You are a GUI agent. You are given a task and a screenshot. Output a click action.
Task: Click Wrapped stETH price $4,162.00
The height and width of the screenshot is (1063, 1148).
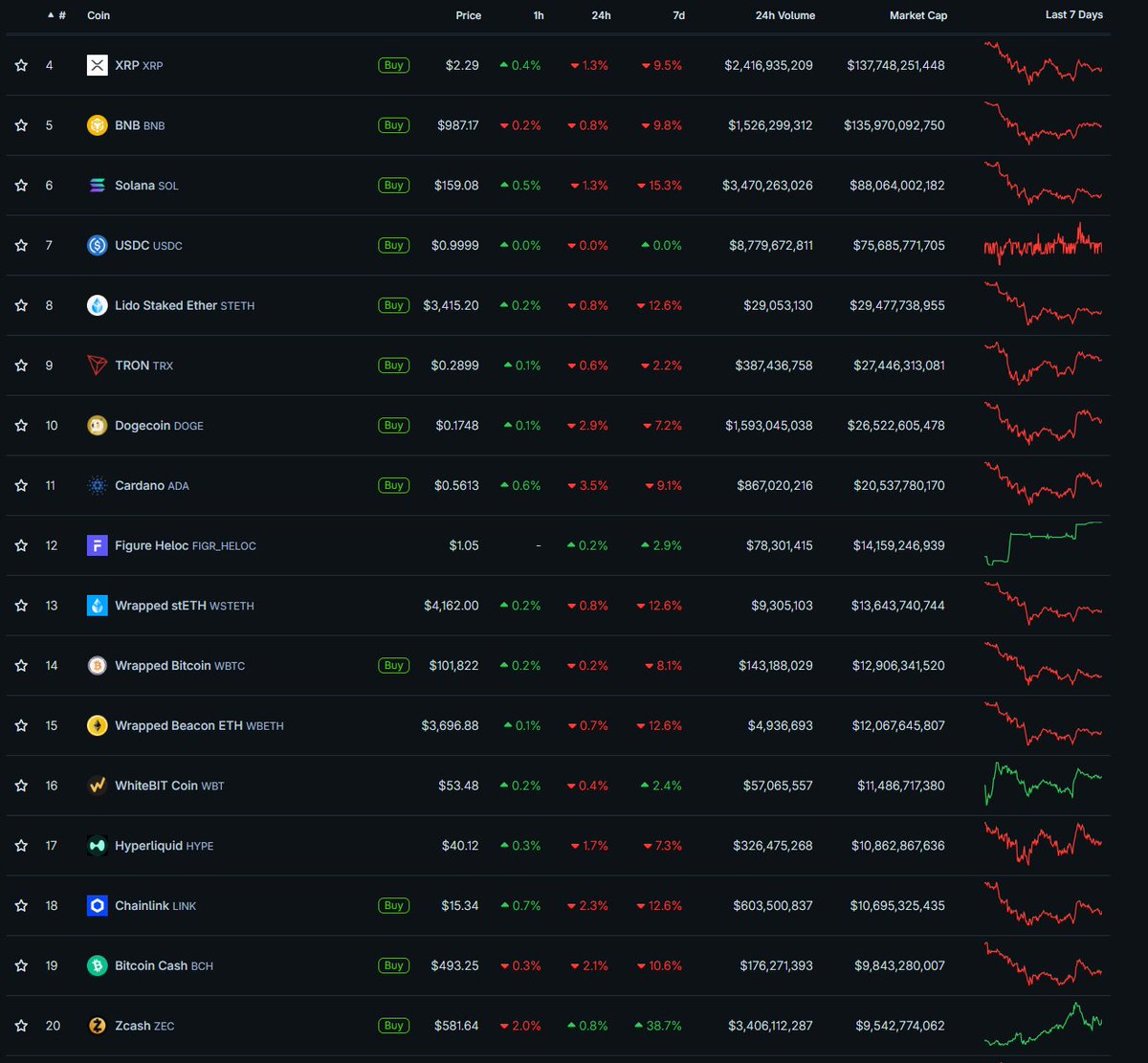click(x=452, y=606)
